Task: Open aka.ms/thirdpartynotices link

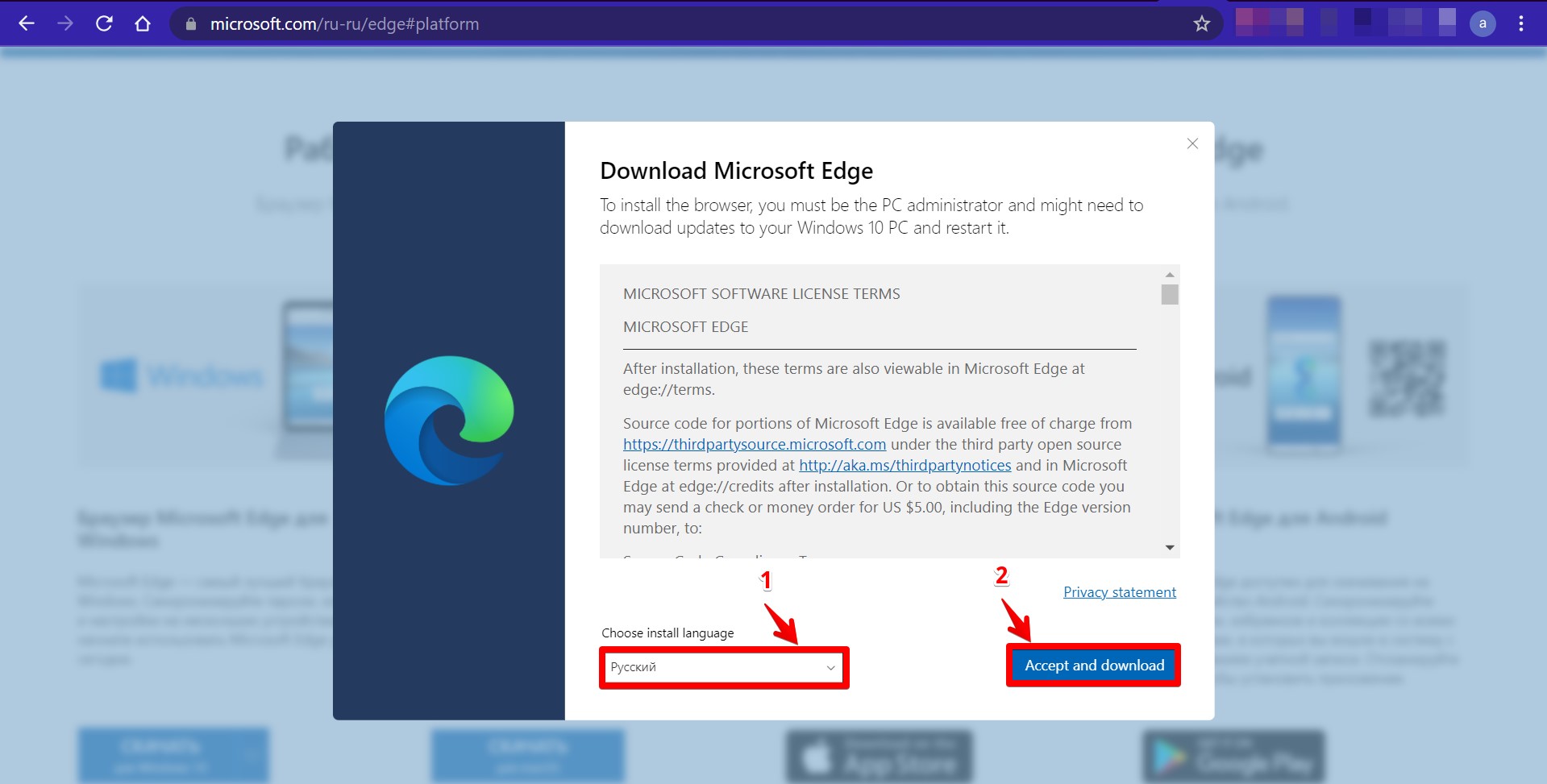Action: point(904,465)
